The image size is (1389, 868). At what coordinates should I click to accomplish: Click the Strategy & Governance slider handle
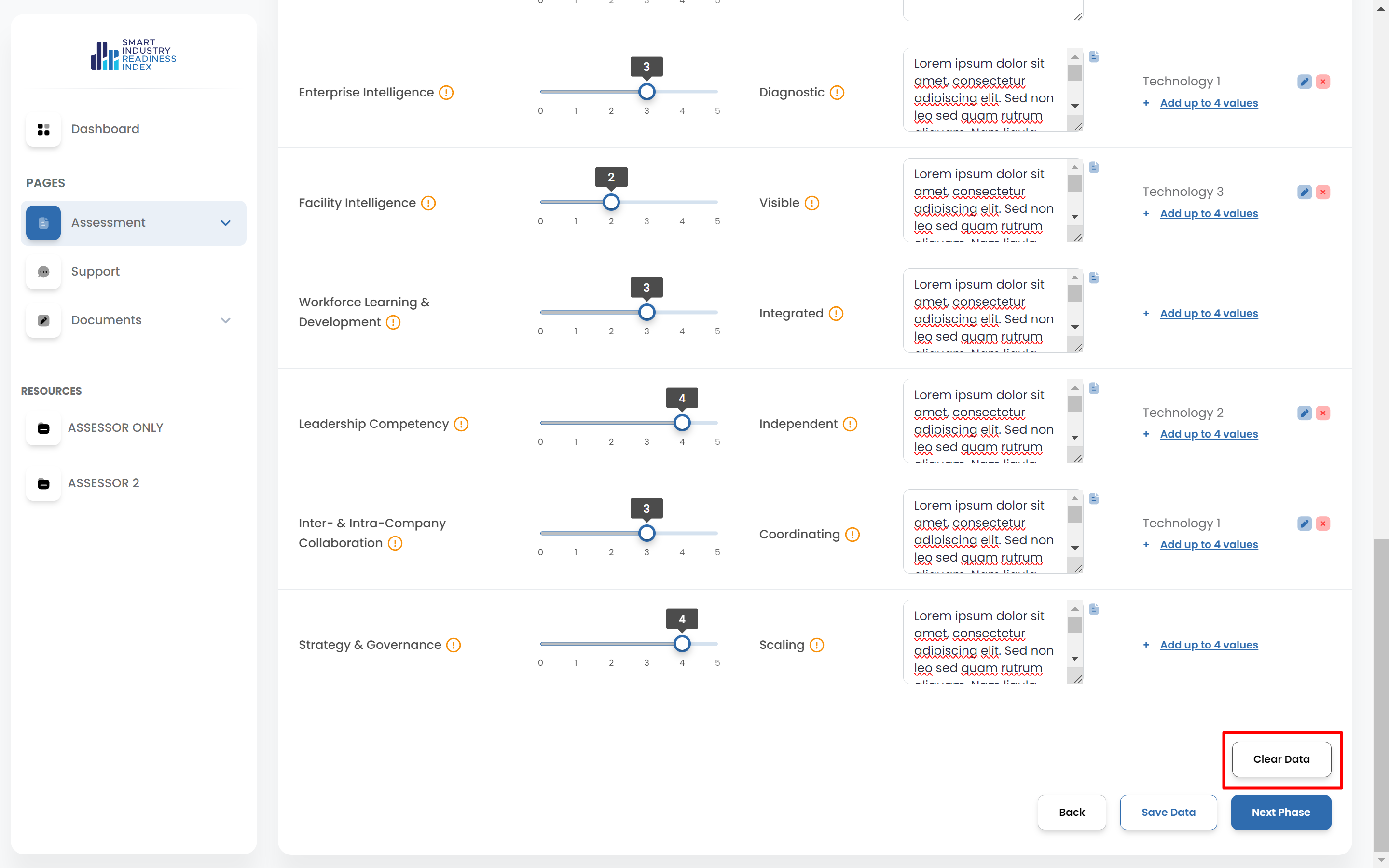click(x=682, y=644)
